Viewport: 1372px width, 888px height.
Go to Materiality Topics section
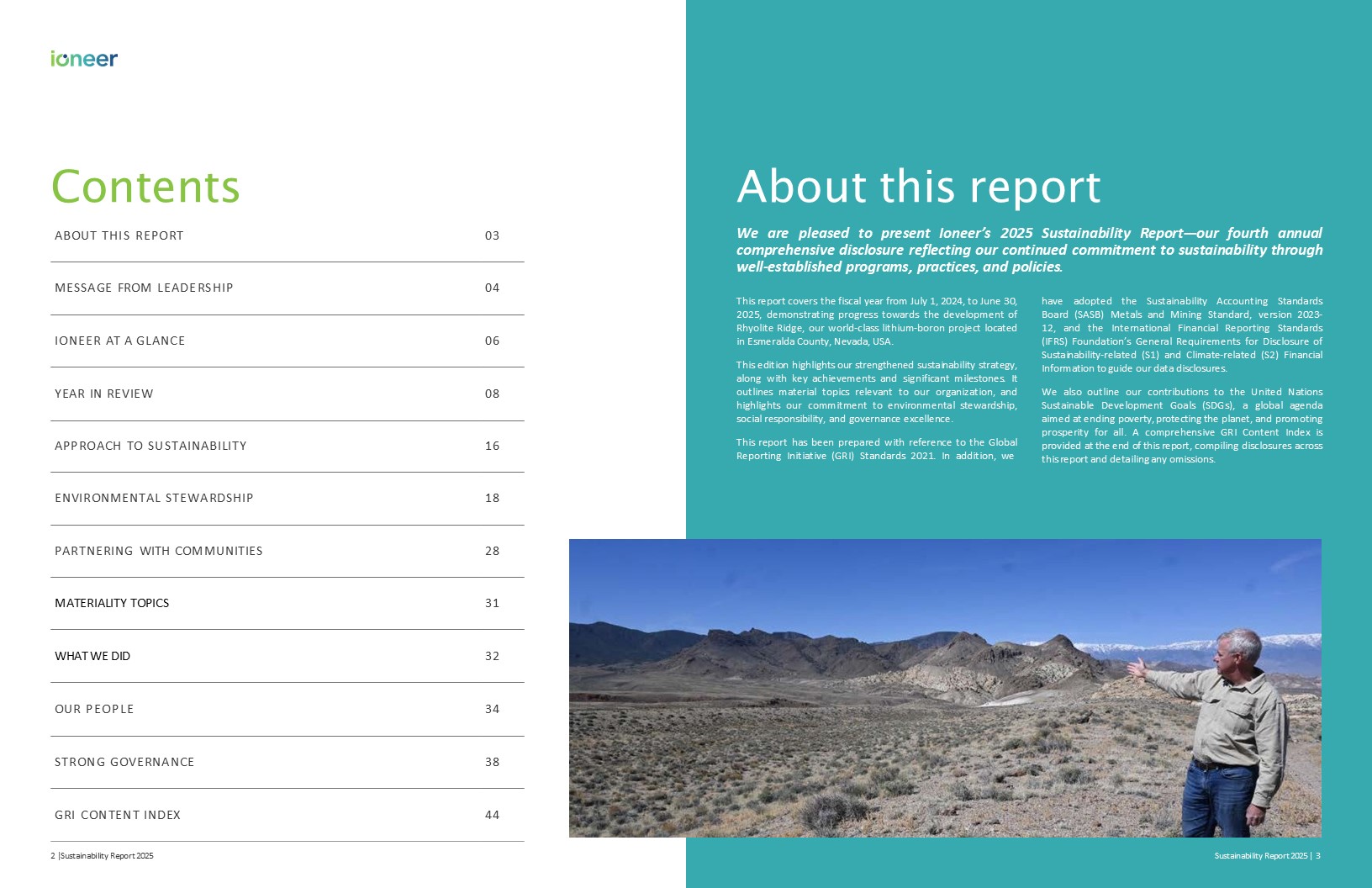(112, 603)
